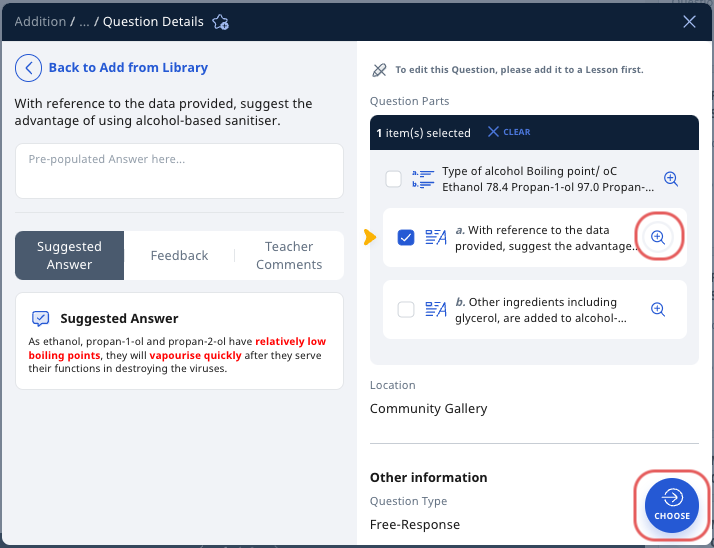Uncheck question part a checkbox
Image resolution: width=714 pixels, height=548 pixels.
pos(406,237)
